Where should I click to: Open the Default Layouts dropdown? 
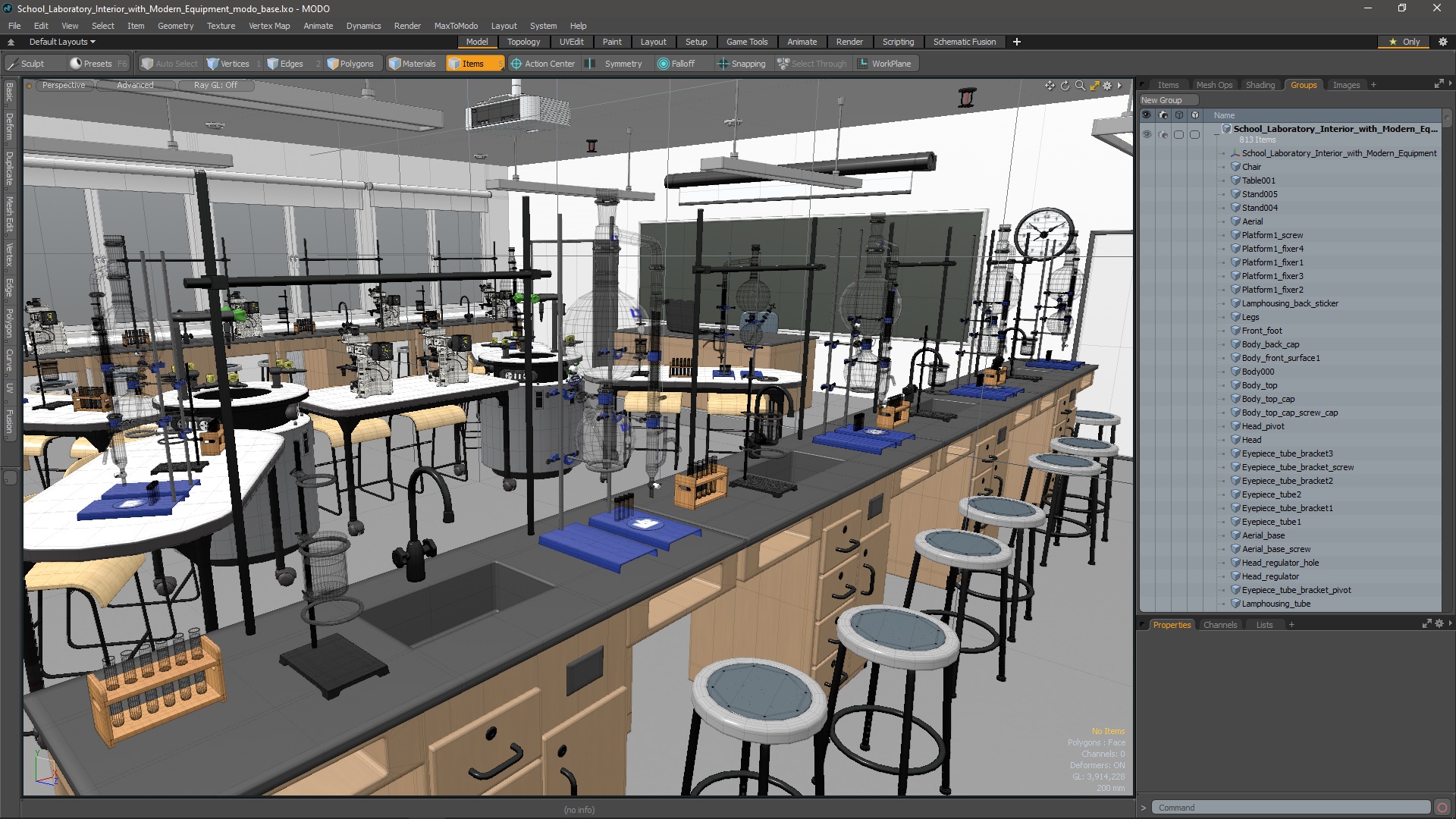click(x=62, y=42)
